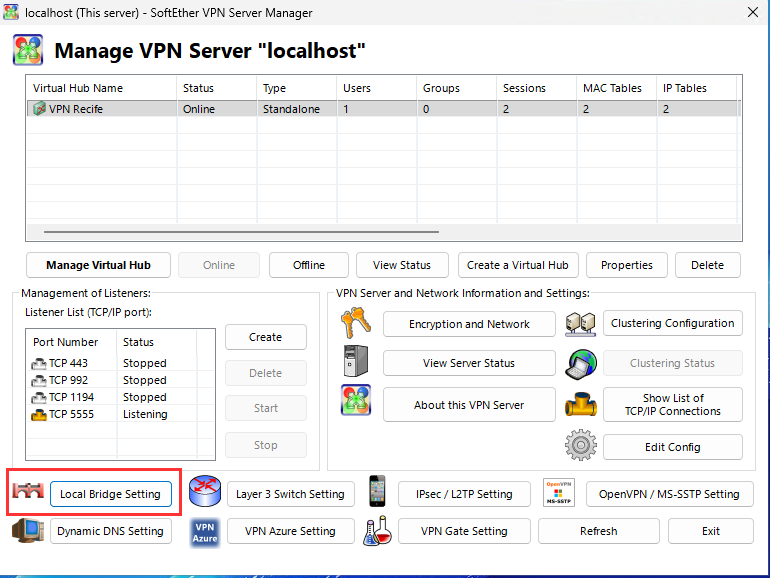
Task: Click the MAC Tables column header
Action: coord(617,88)
